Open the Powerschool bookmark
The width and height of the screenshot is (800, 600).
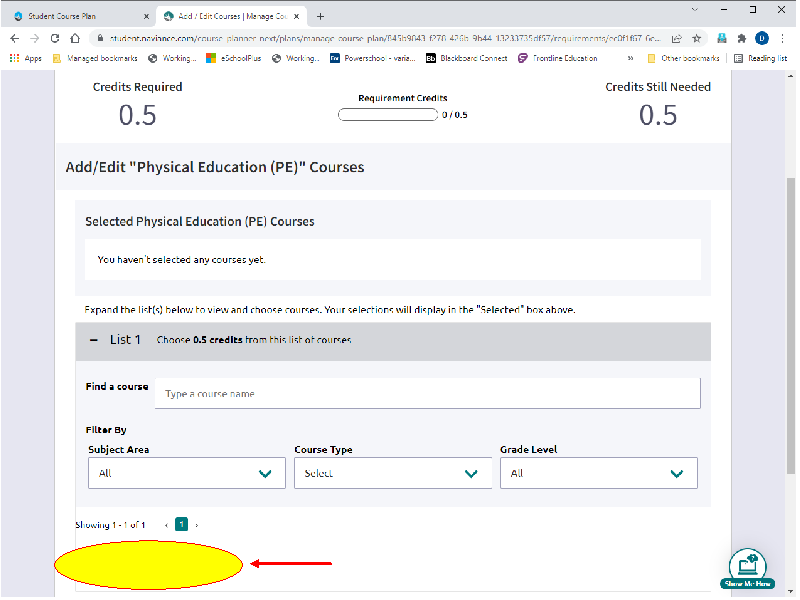(373, 58)
